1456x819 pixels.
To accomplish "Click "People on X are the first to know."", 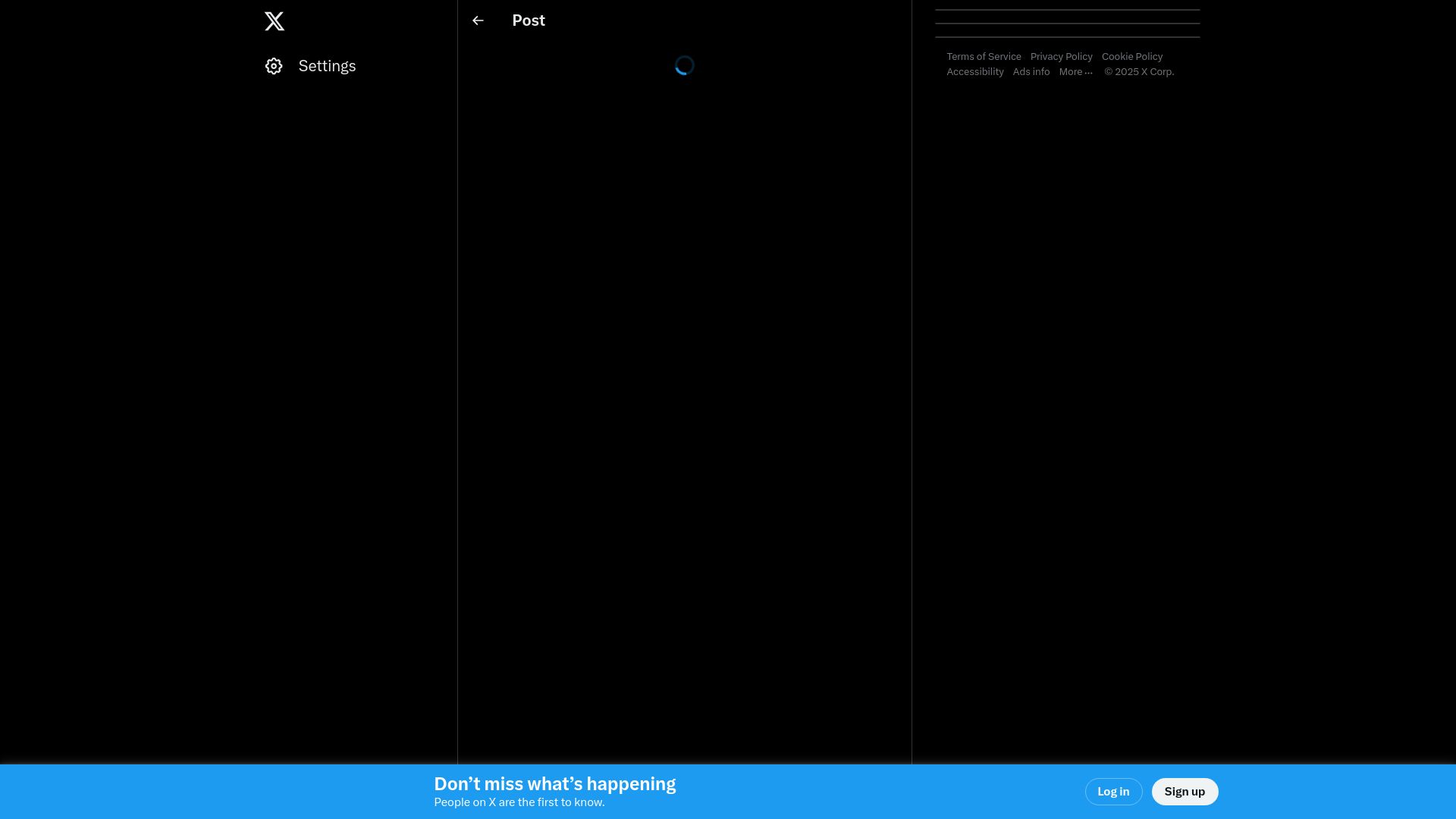I will tap(519, 802).
